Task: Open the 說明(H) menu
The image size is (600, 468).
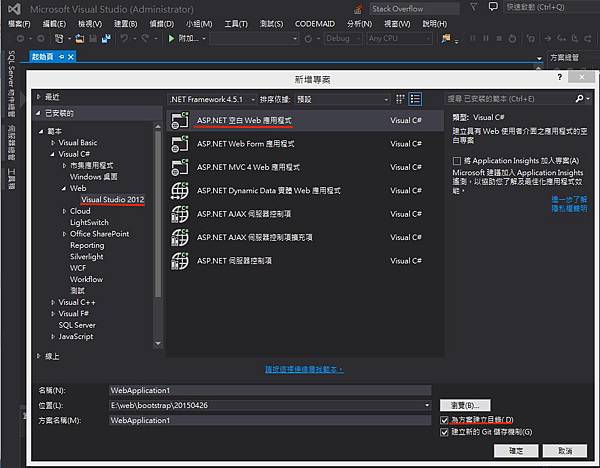Action: pyautogui.click(x=434, y=24)
